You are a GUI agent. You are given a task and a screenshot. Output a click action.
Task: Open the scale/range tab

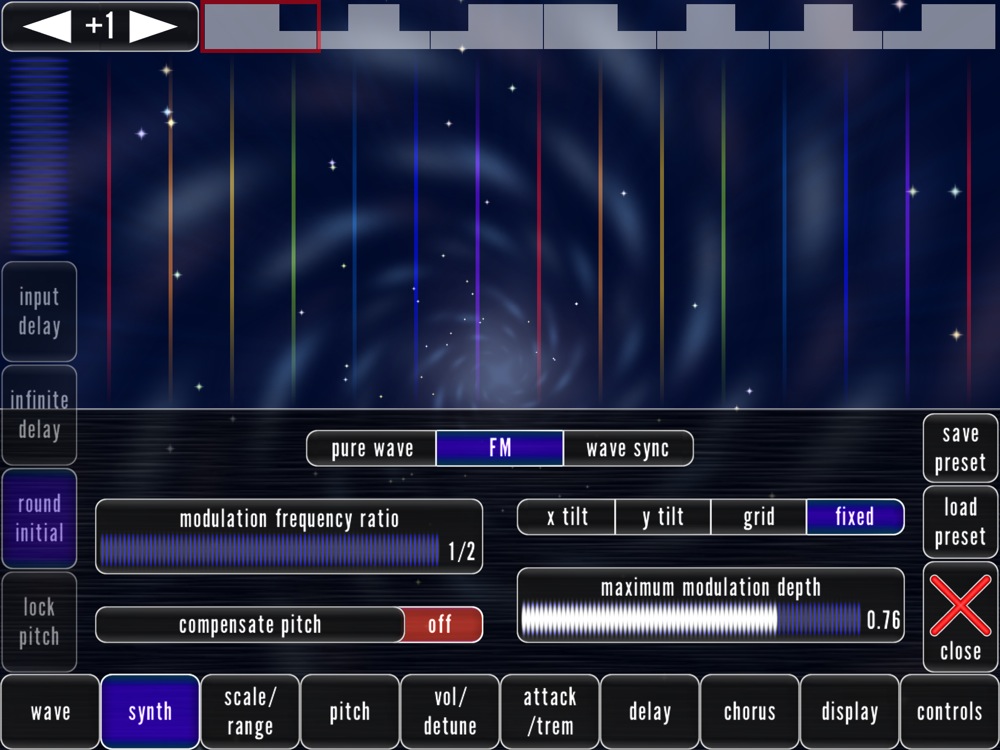pos(250,711)
